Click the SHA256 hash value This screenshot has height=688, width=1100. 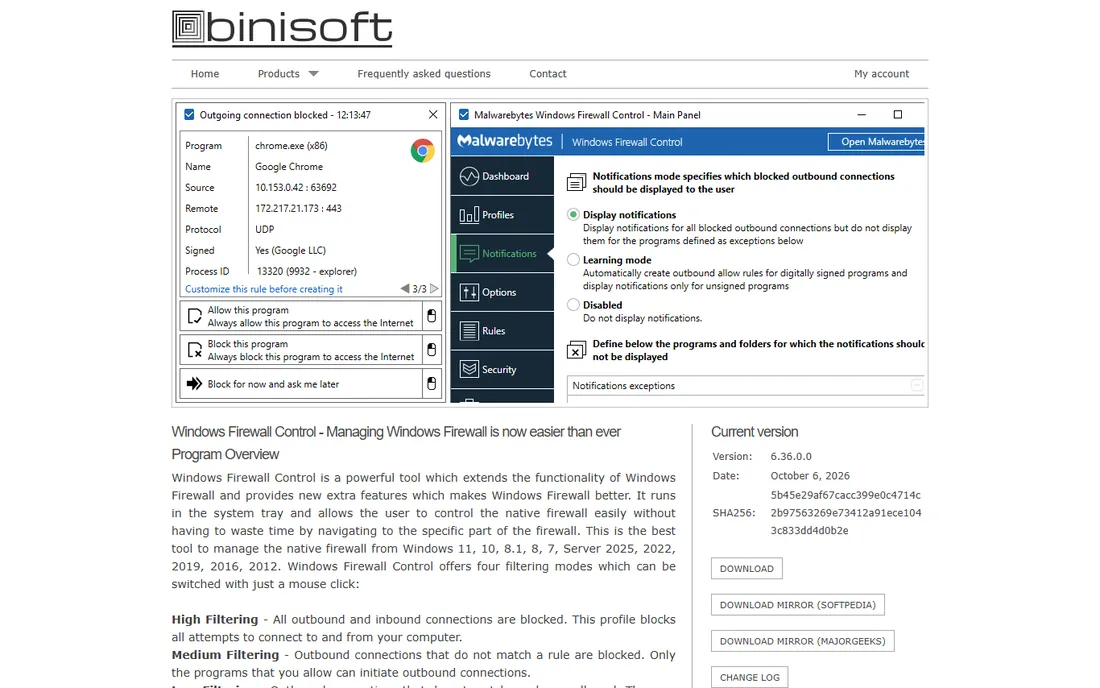pyautogui.click(x=845, y=513)
